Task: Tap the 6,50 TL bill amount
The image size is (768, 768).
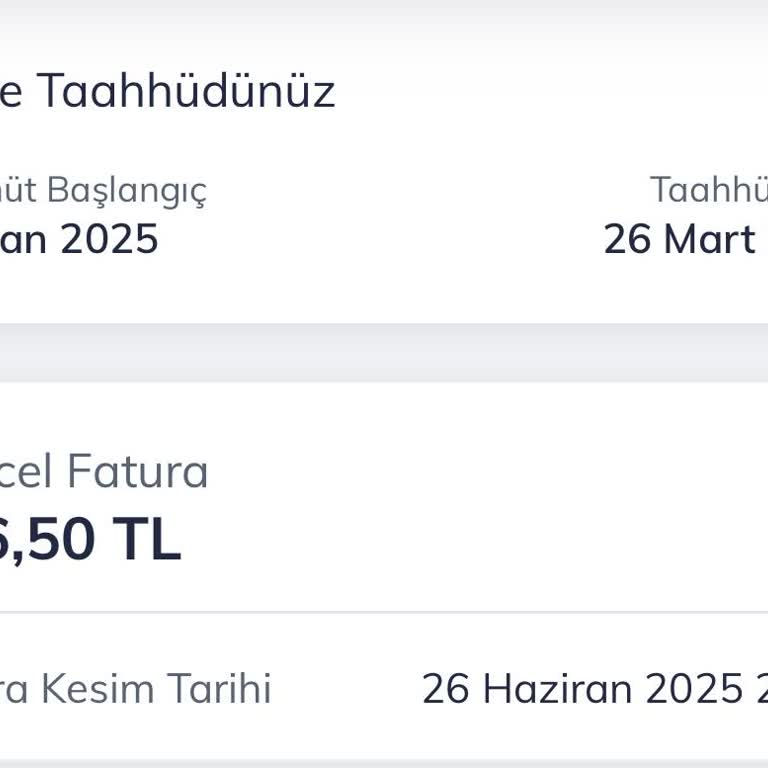Action: point(90,539)
